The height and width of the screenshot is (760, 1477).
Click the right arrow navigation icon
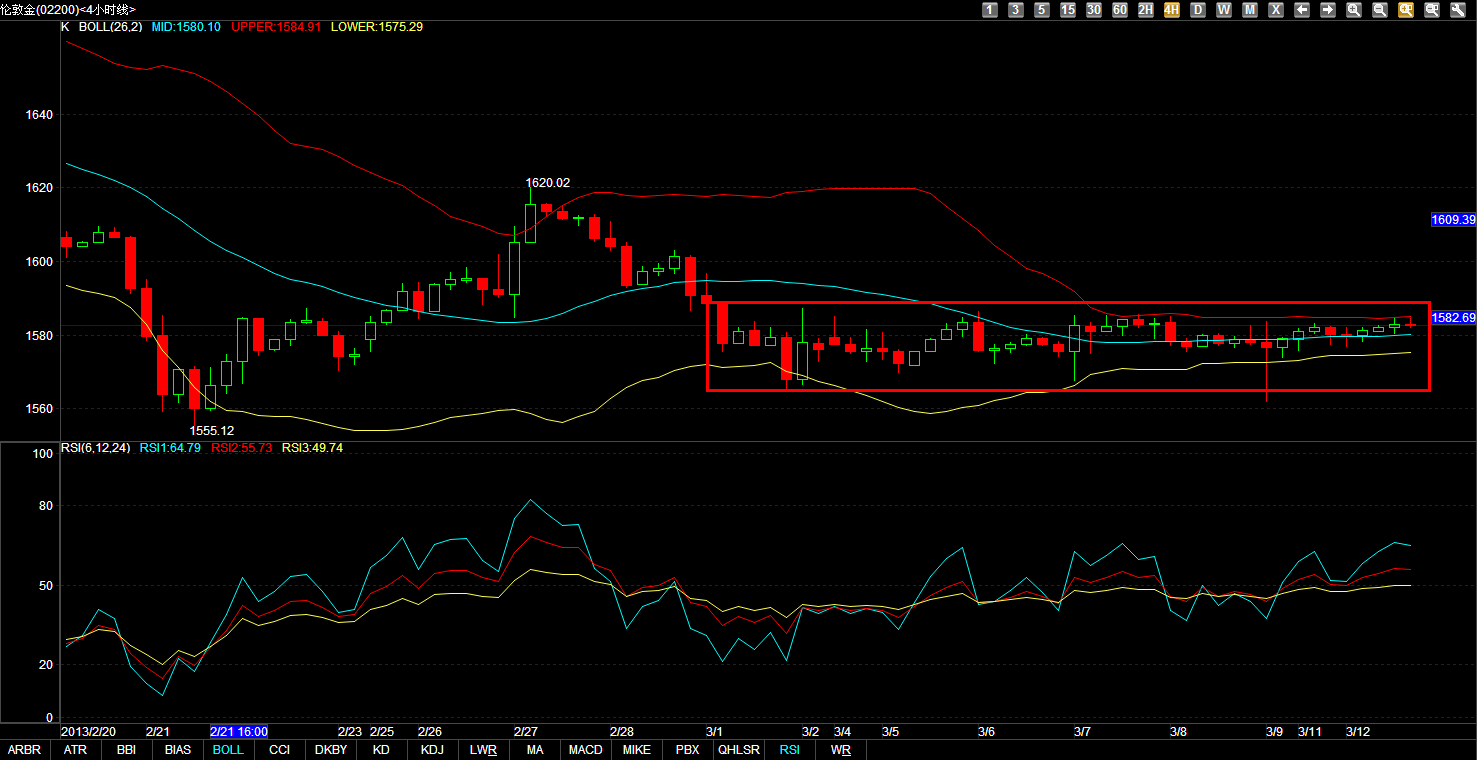[x=1328, y=10]
